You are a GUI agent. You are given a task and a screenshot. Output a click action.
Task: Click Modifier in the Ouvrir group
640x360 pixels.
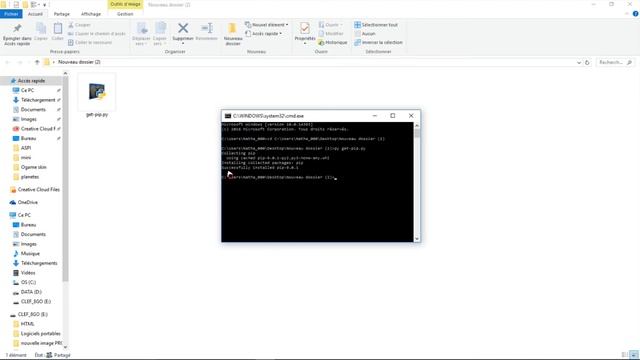[331, 33]
